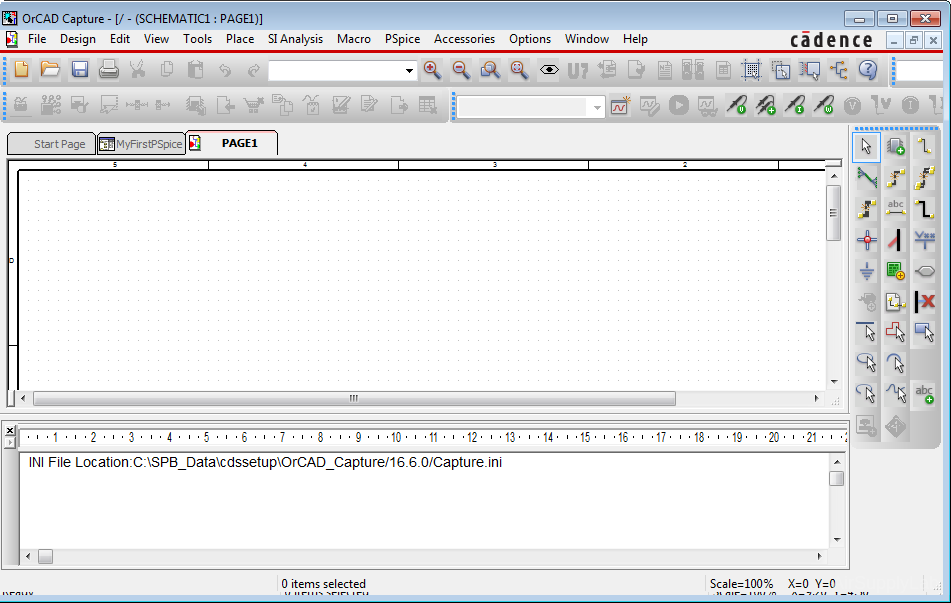Open the PSpice menu

click(x=402, y=39)
